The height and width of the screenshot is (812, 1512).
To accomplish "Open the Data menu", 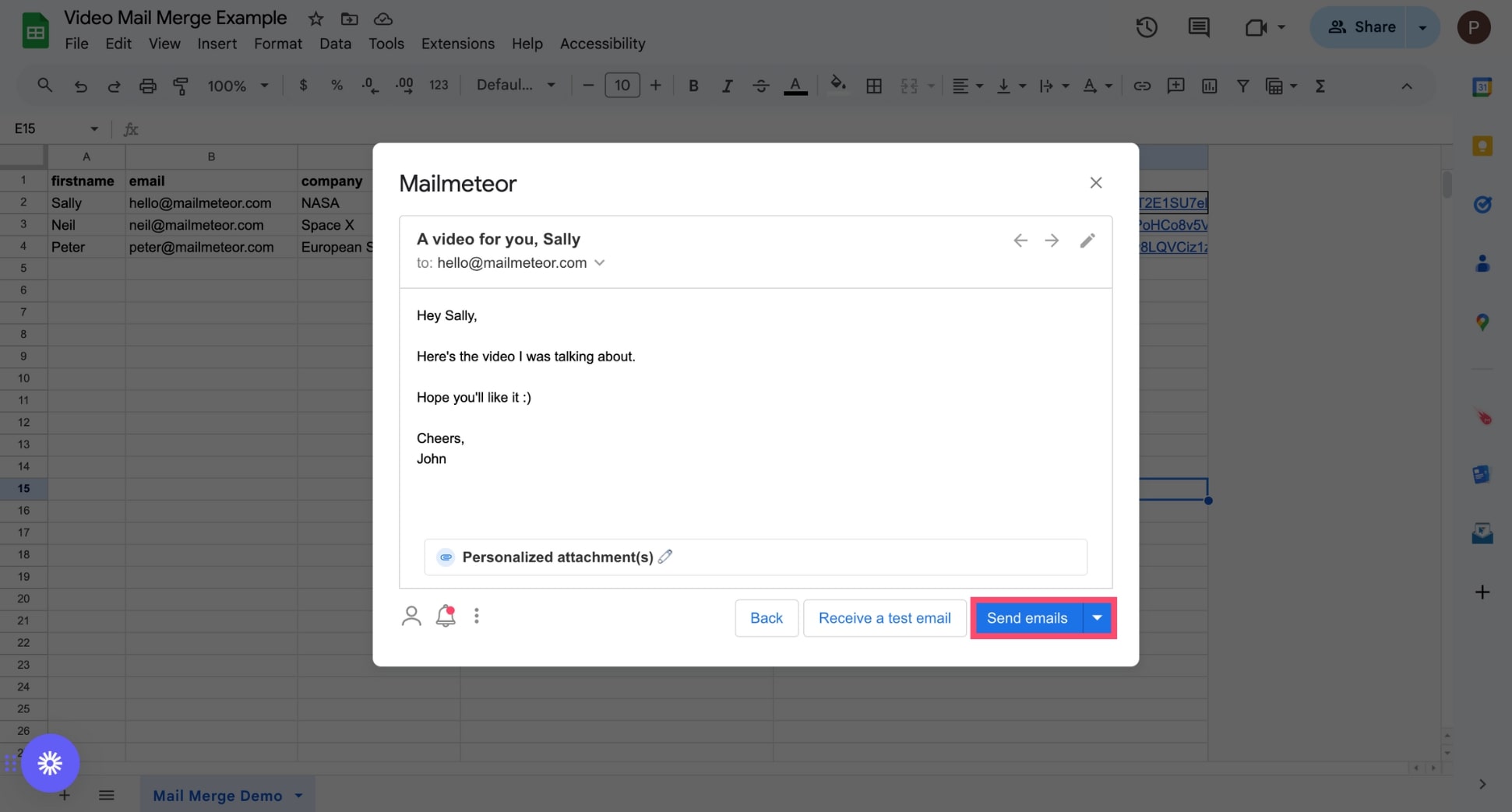I will (335, 44).
